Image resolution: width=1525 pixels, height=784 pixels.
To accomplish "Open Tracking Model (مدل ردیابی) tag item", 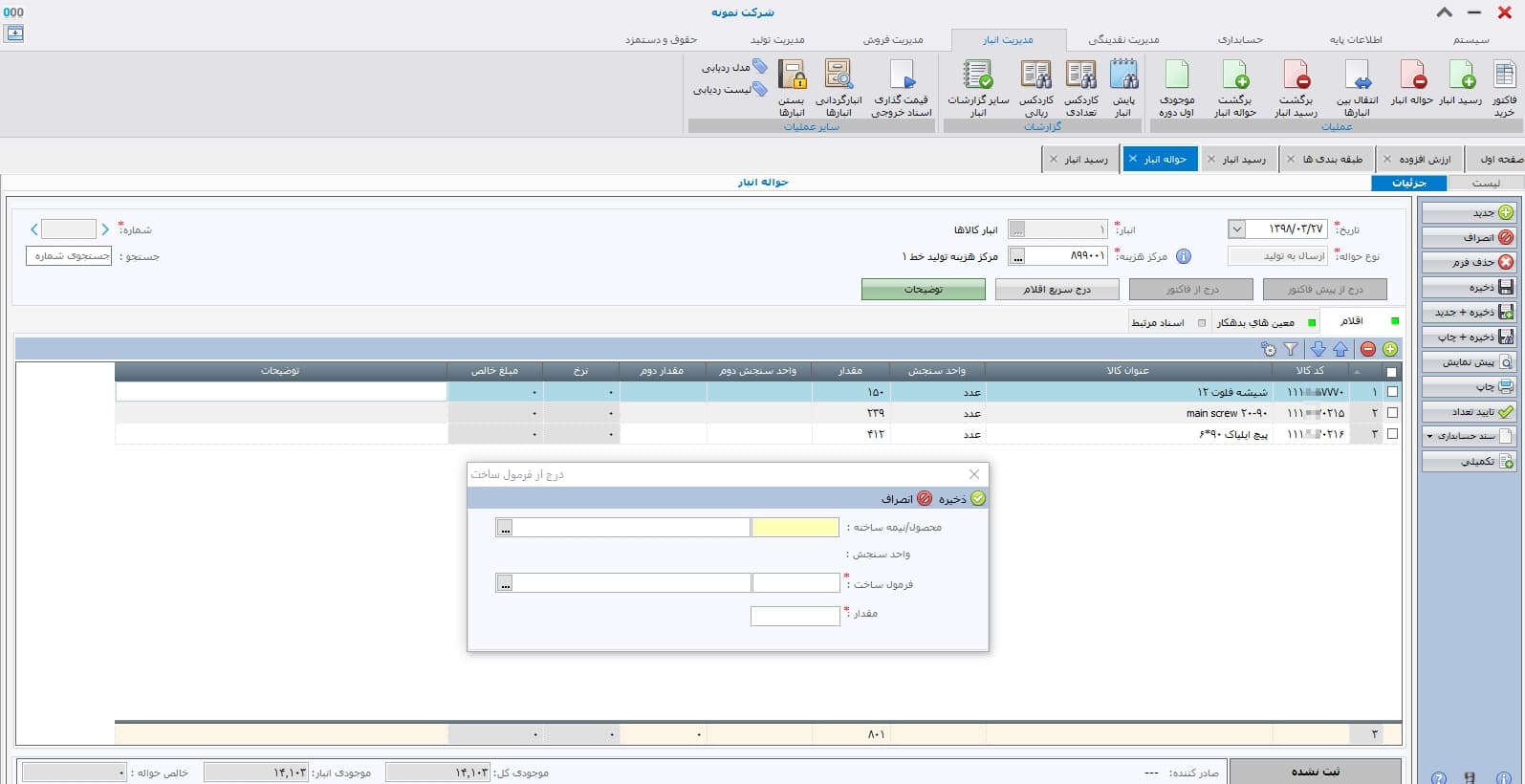I will tap(734, 67).
